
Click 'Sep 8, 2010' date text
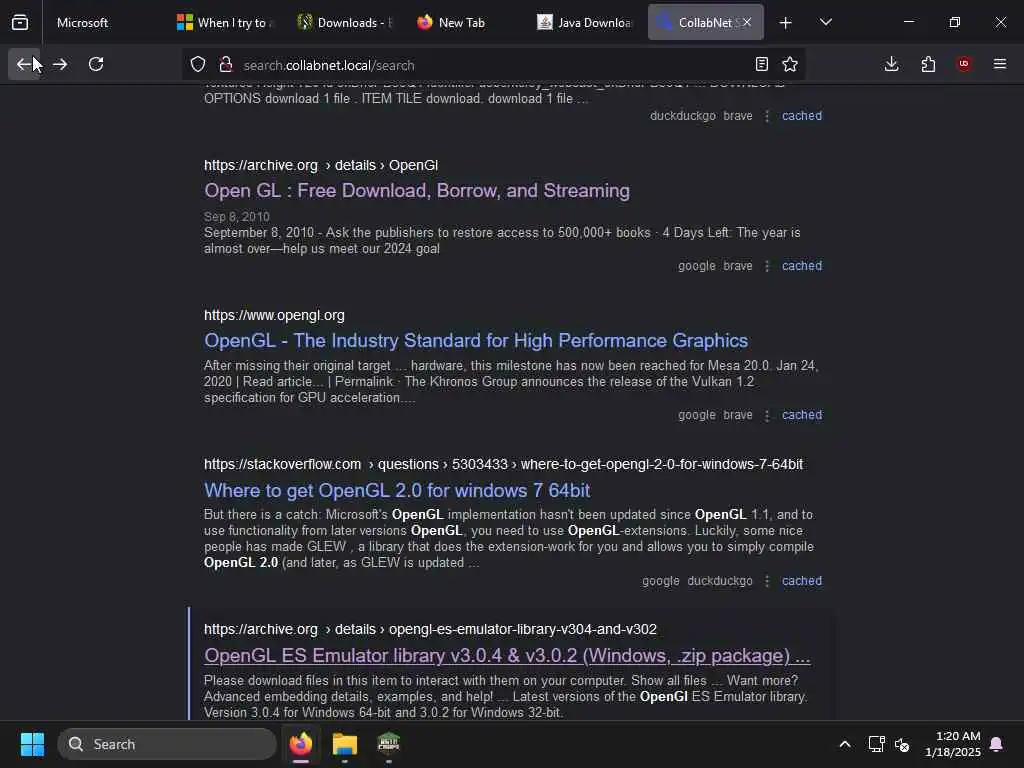(x=236, y=216)
